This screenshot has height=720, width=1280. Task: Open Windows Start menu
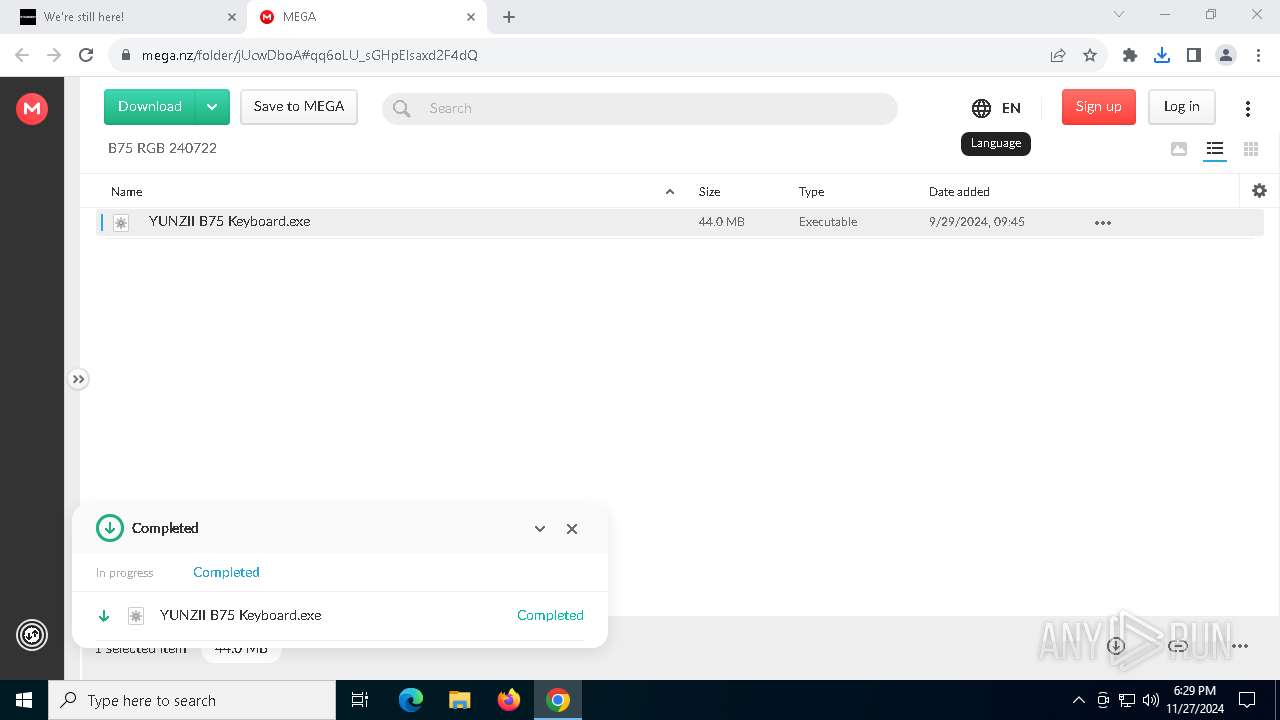(24, 700)
